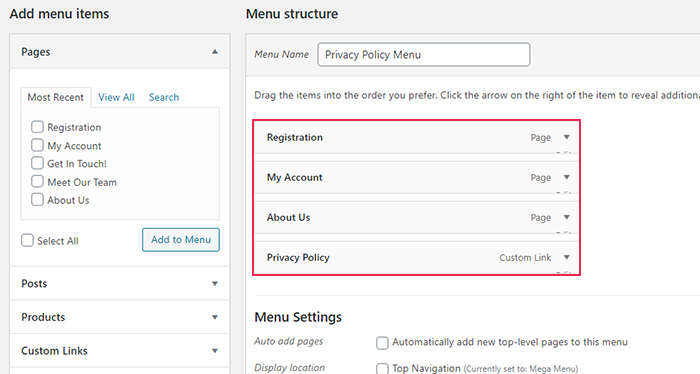
Task: Click the Page type label on My Account row
Action: pos(541,178)
